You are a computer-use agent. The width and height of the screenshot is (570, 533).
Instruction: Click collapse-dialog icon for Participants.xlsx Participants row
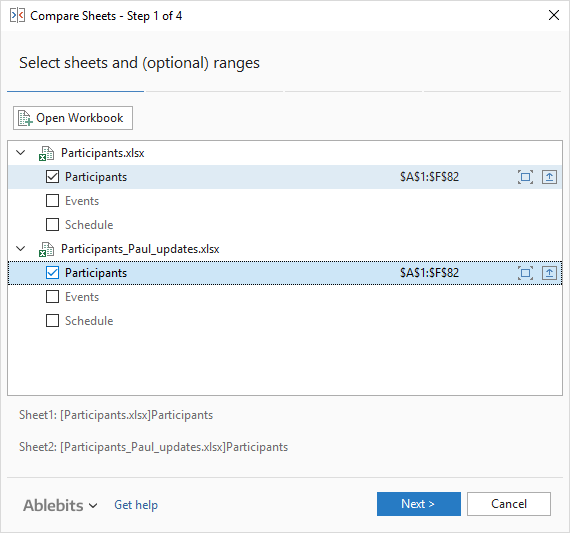(x=549, y=177)
